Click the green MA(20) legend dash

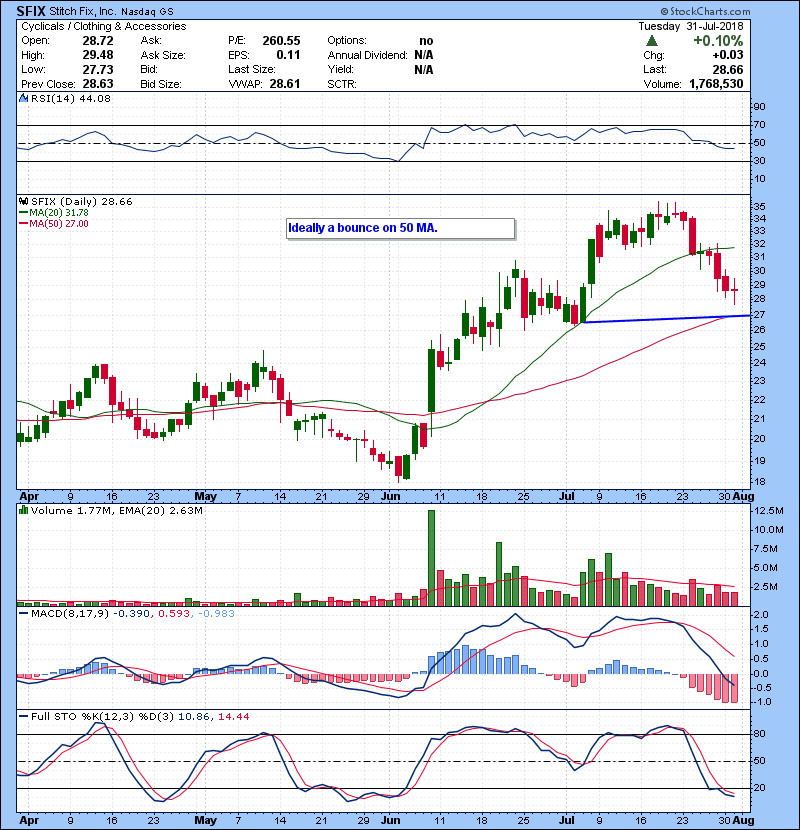point(23,213)
